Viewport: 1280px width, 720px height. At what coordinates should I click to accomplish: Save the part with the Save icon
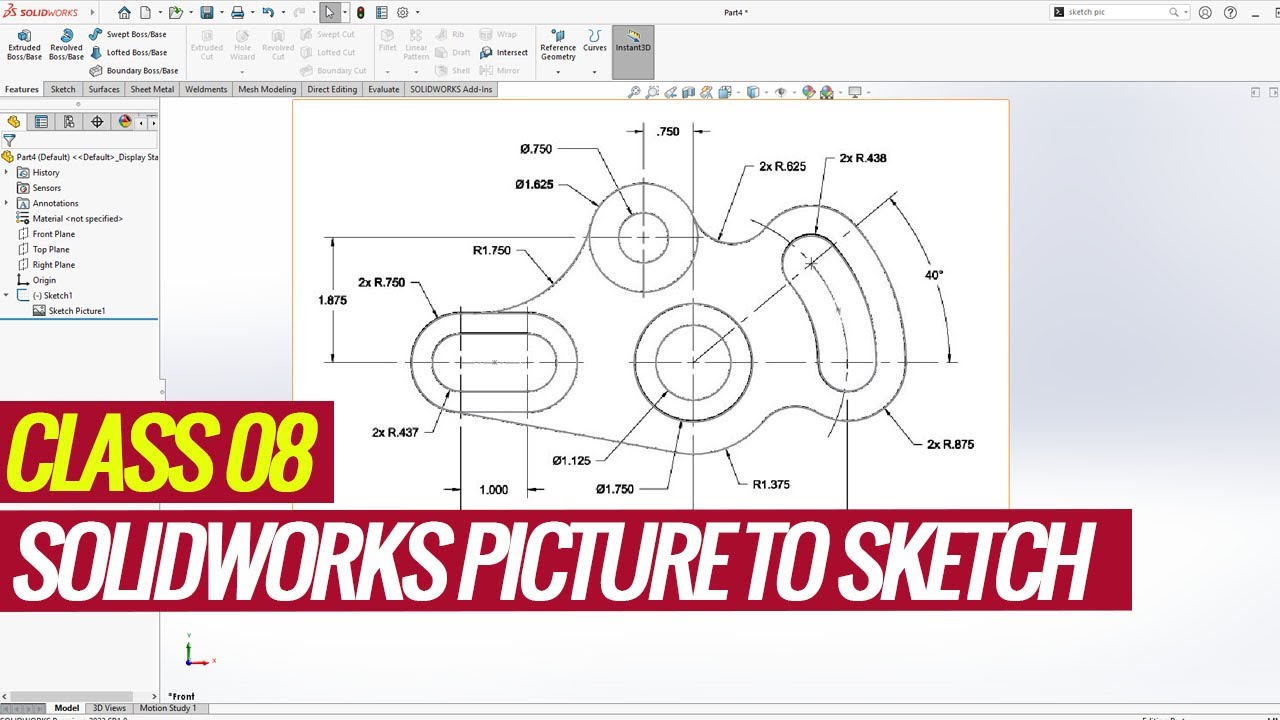click(206, 13)
